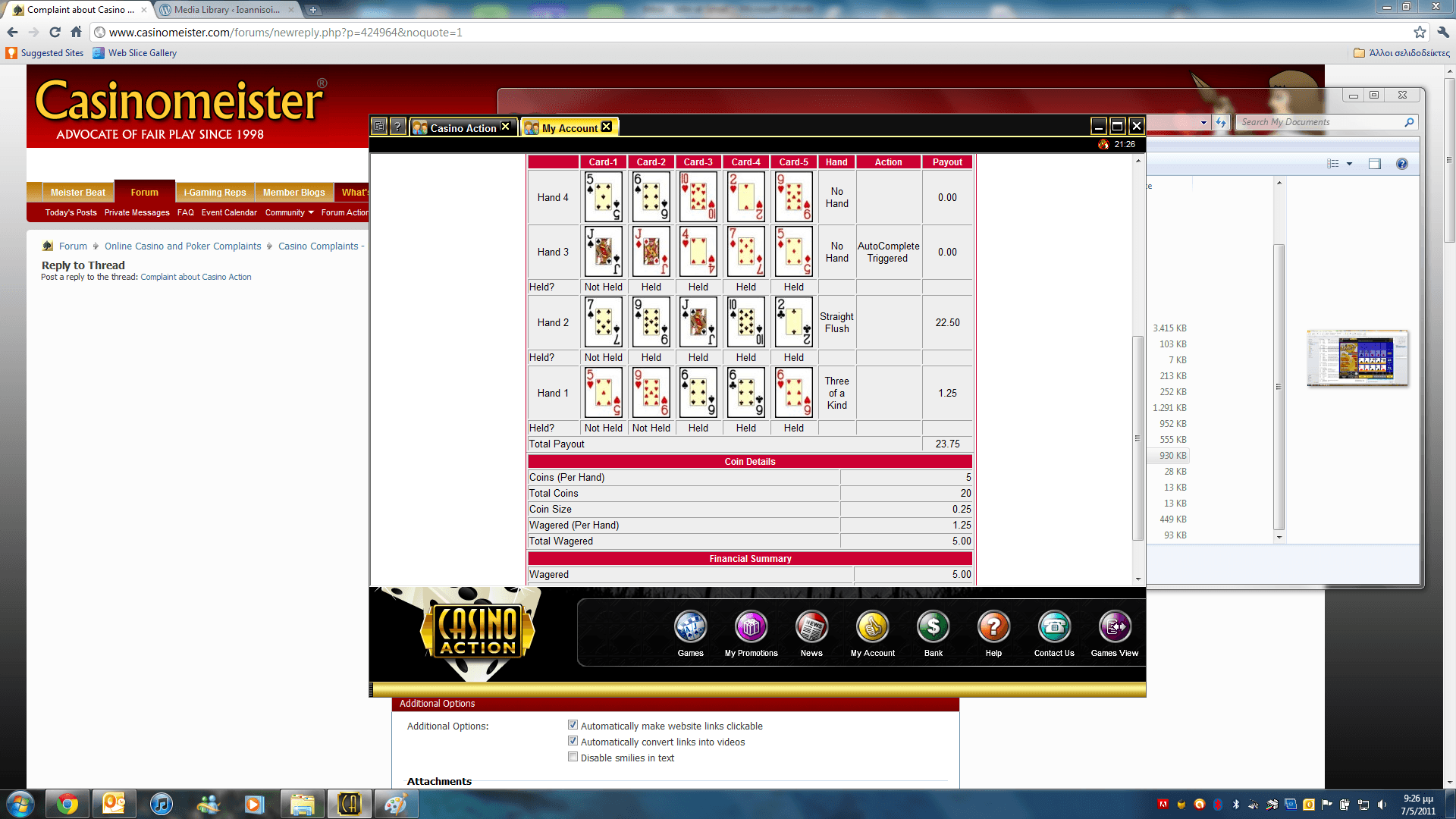Focus the browser address bar
Image resolution: width=1456 pixels, height=819 pixels.
(x=751, y=32)
